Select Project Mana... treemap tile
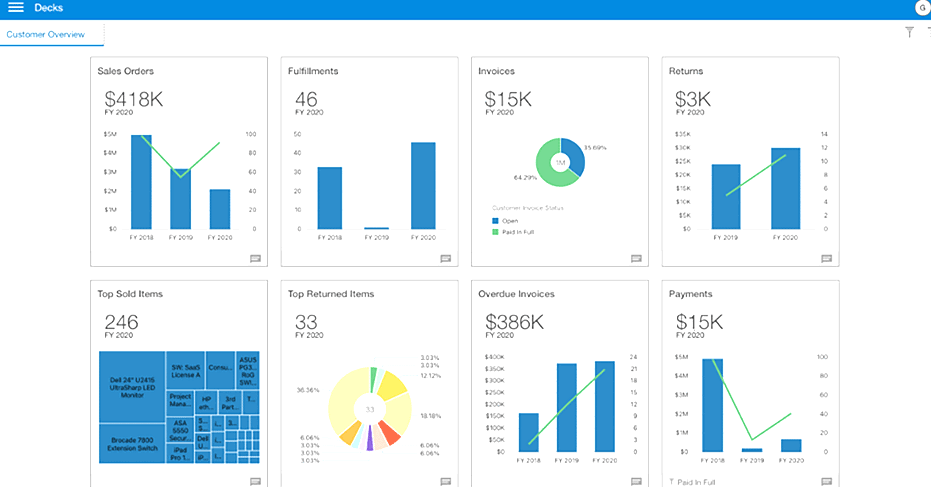Viewport: 931px width, 487px height. (180, 402)
